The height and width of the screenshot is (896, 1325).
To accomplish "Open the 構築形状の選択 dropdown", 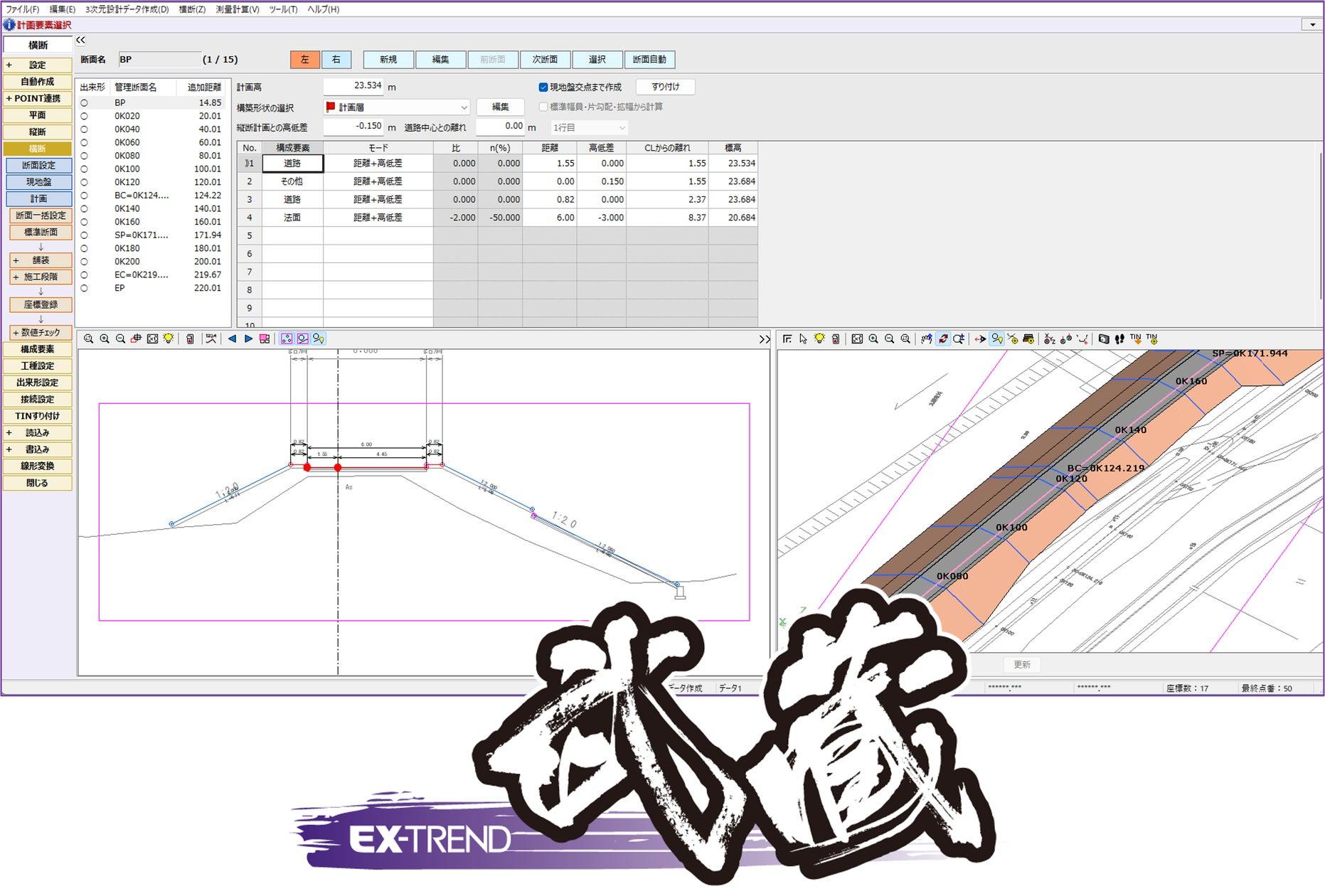I will (464, 107).
